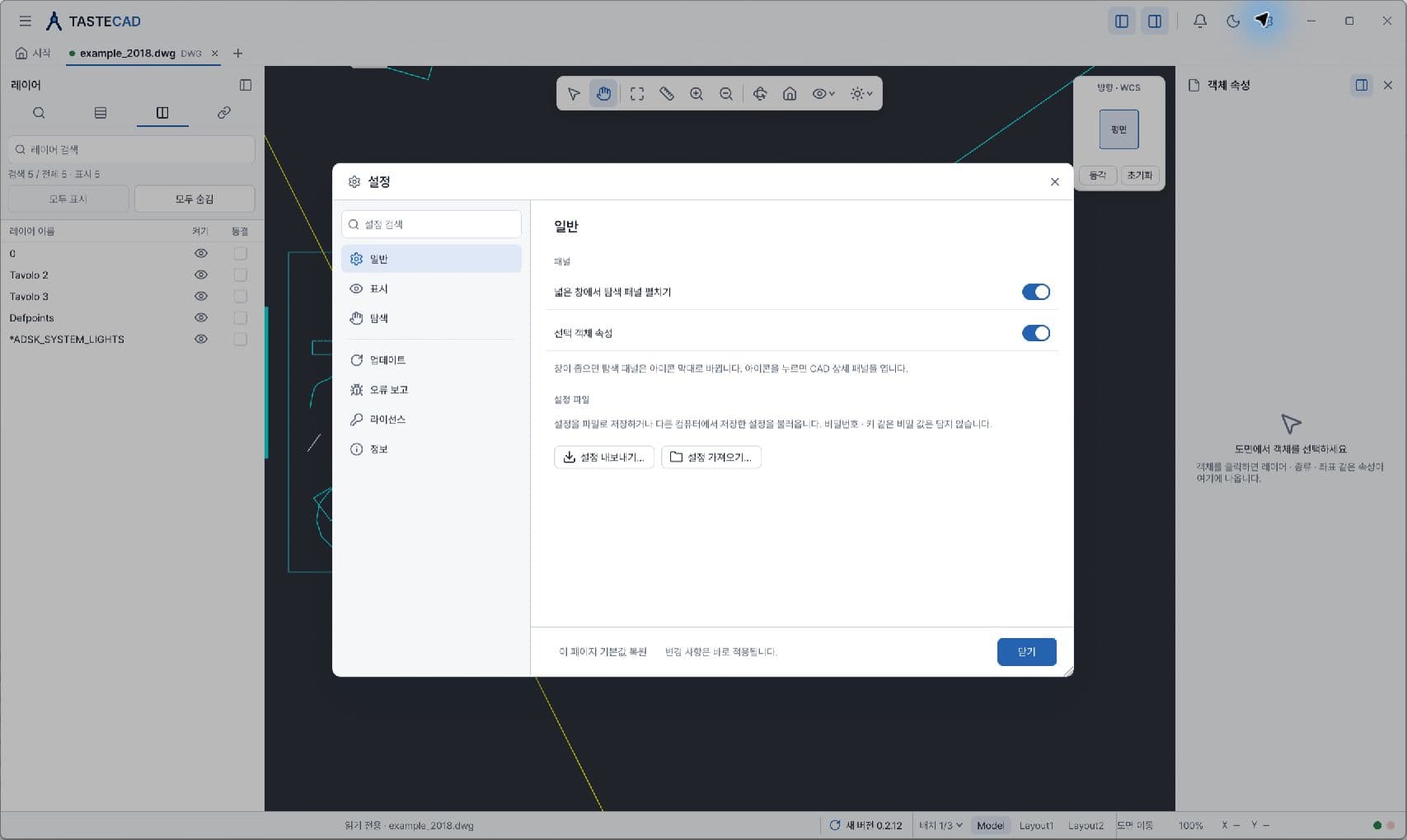Toggle the first switch under the 패널 heading
Image resolution: width=1407 pixels, height=840 pixels.
tap(1035, 292)
